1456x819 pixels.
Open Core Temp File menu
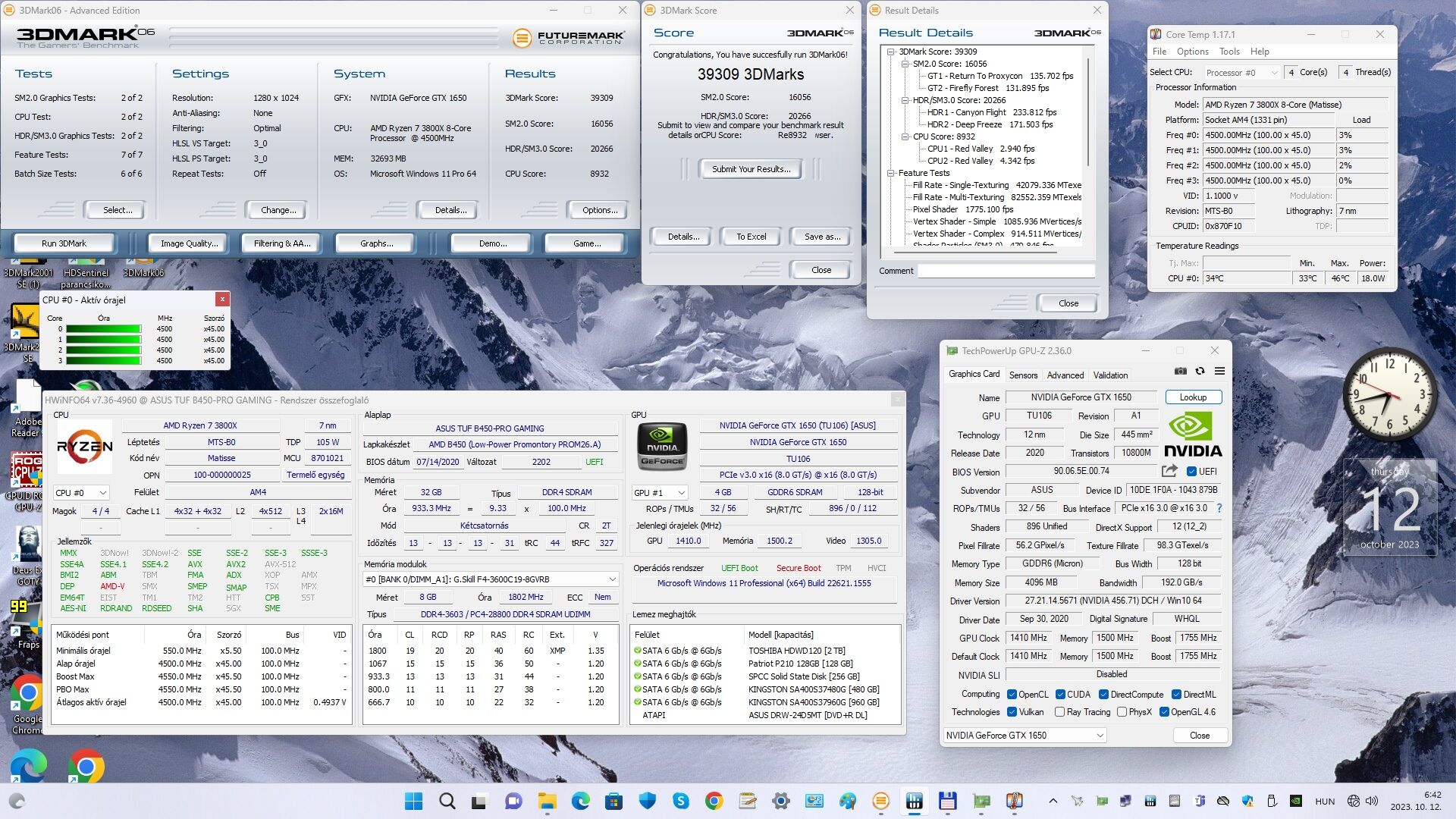(x=1159, y=52)
